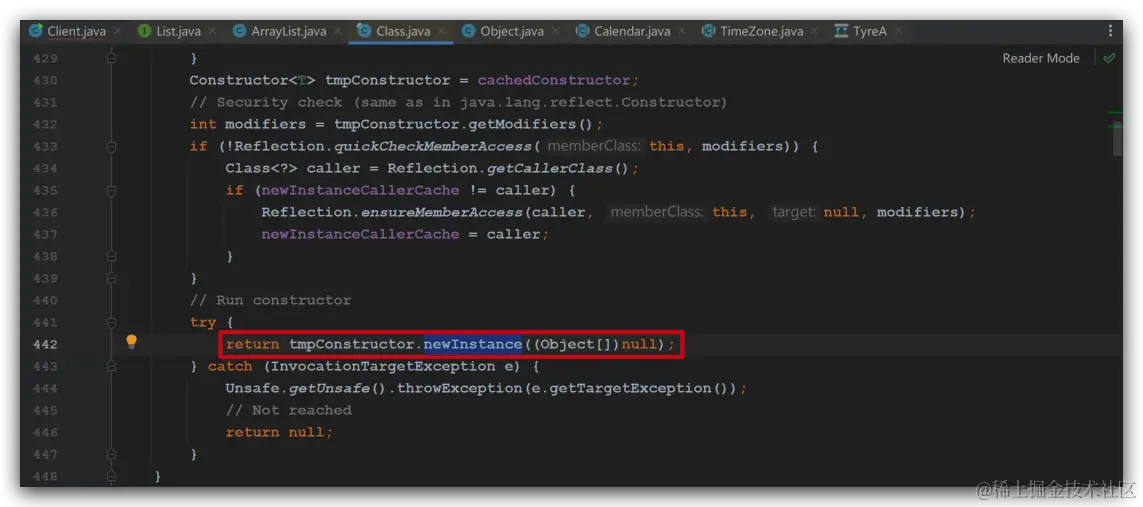Viewport: 1143px width, 507px height.
Task: Close the Calendar.java tab
Action: pyautogui.click(x=682, y=31)
